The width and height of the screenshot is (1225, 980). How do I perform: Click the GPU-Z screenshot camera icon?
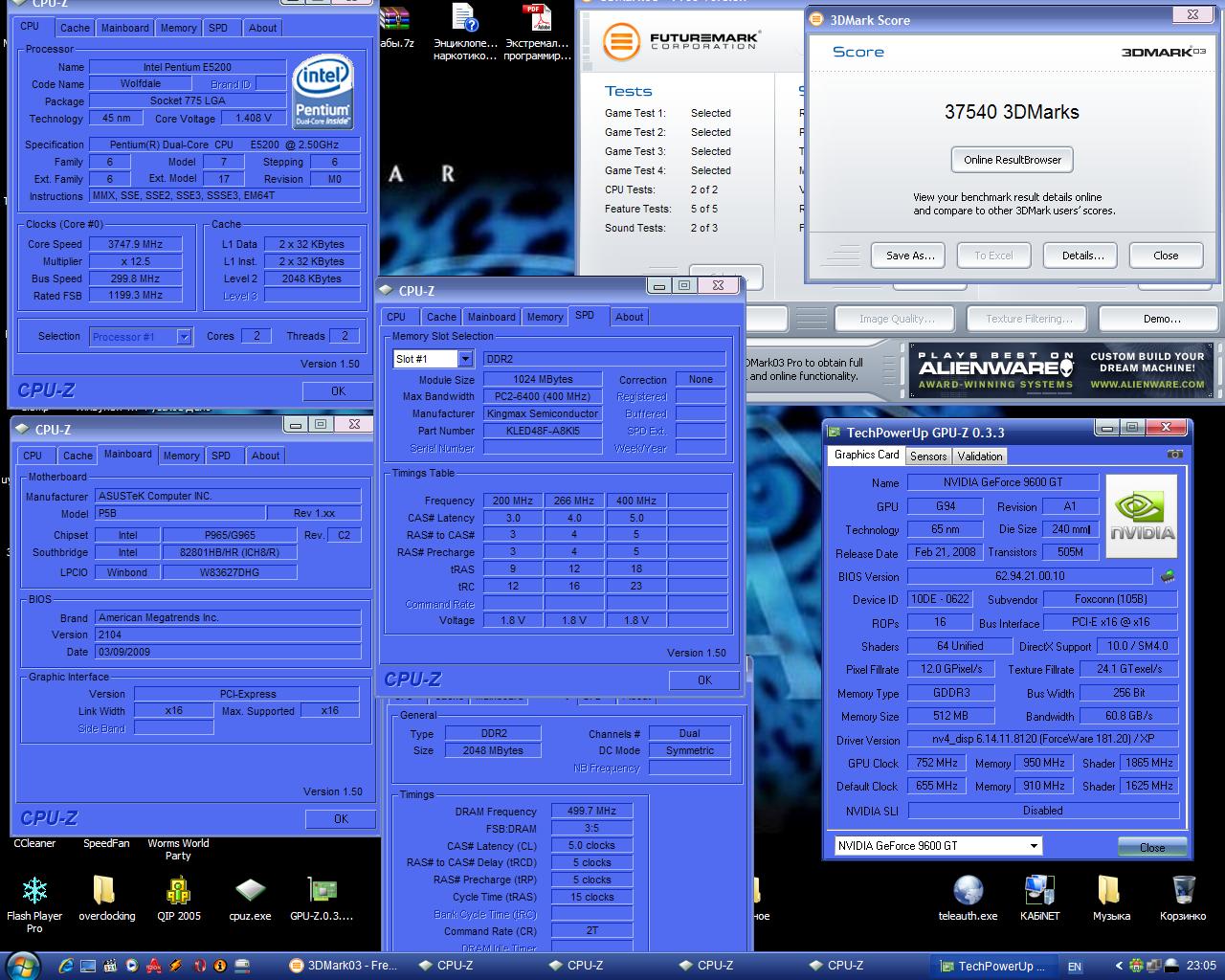point(1174,455)
